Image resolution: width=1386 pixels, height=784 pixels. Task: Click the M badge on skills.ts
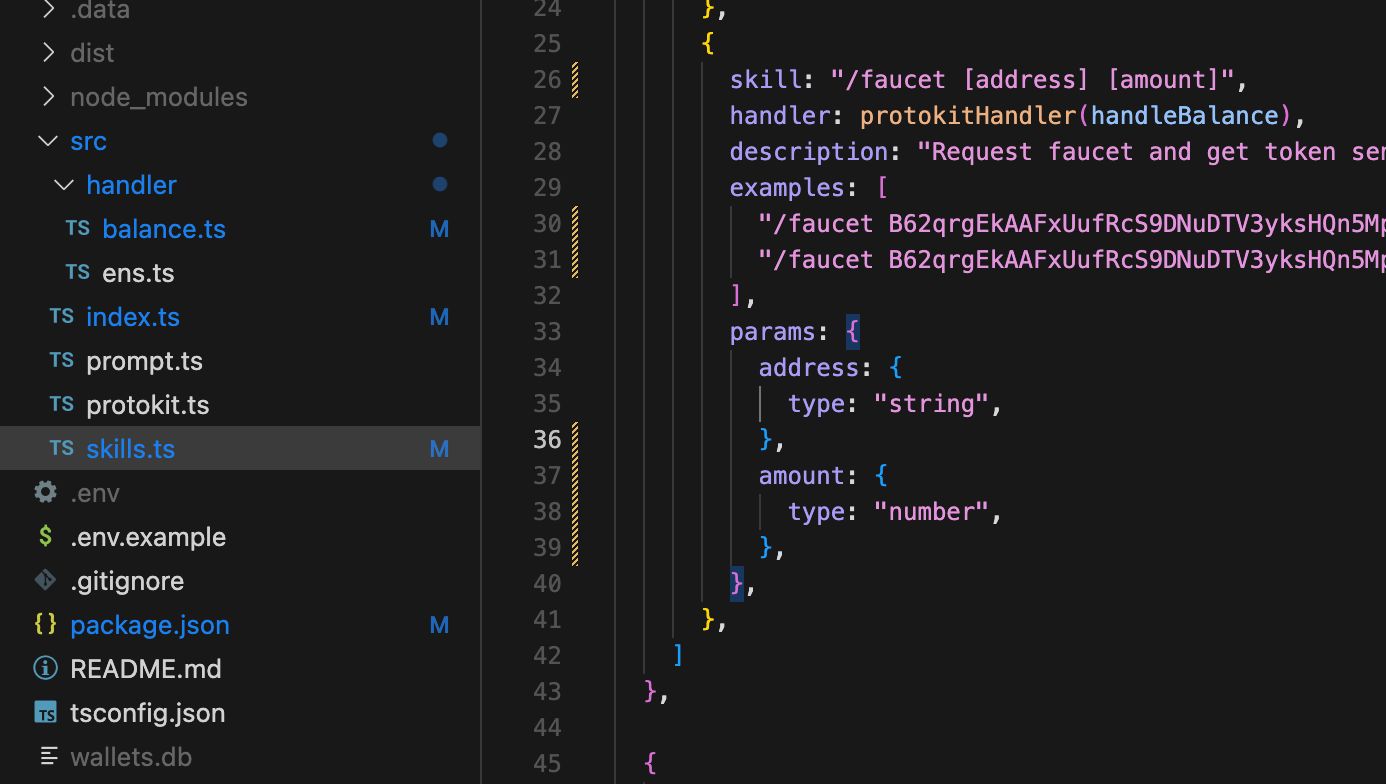click(x=439, y=449)
